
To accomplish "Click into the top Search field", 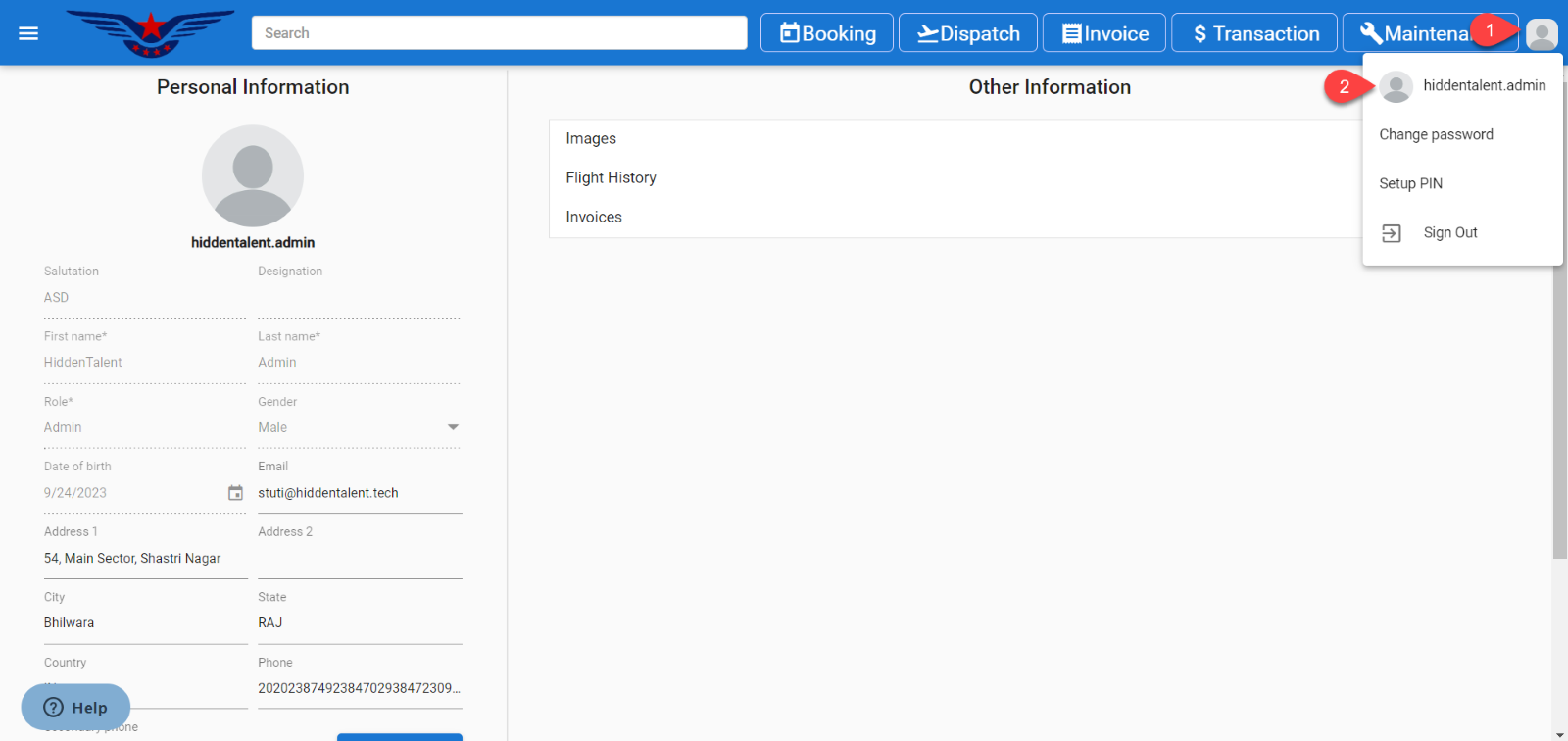I will coord(499,33).
